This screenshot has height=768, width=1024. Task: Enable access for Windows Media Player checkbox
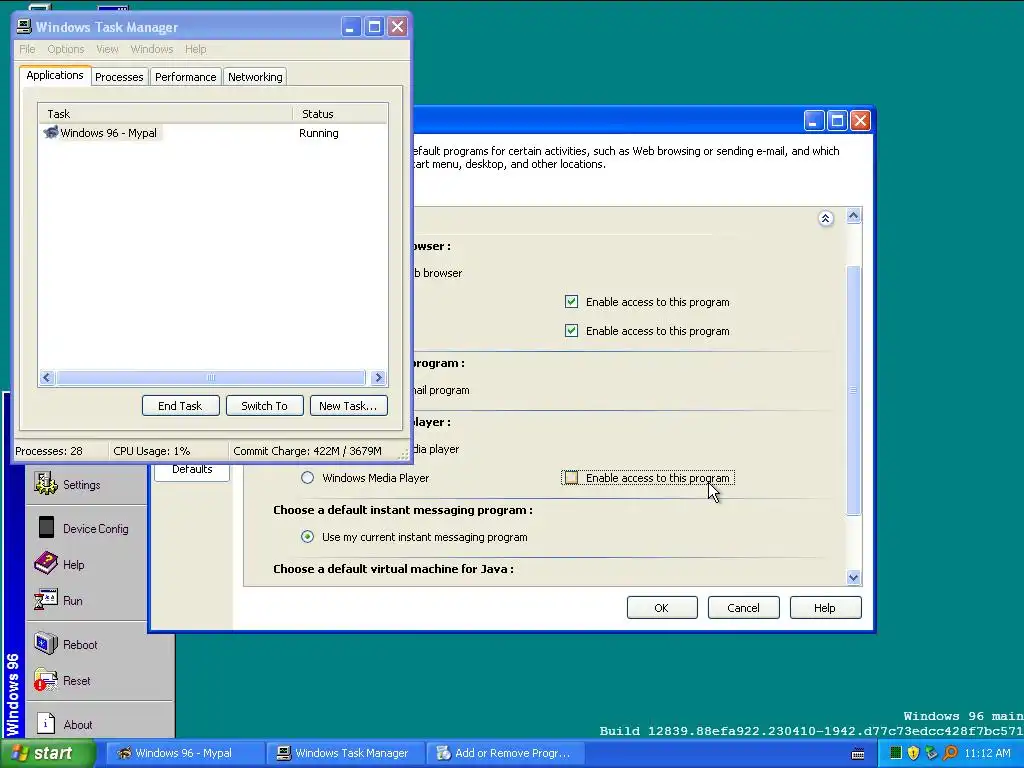(x=571, y=478)
